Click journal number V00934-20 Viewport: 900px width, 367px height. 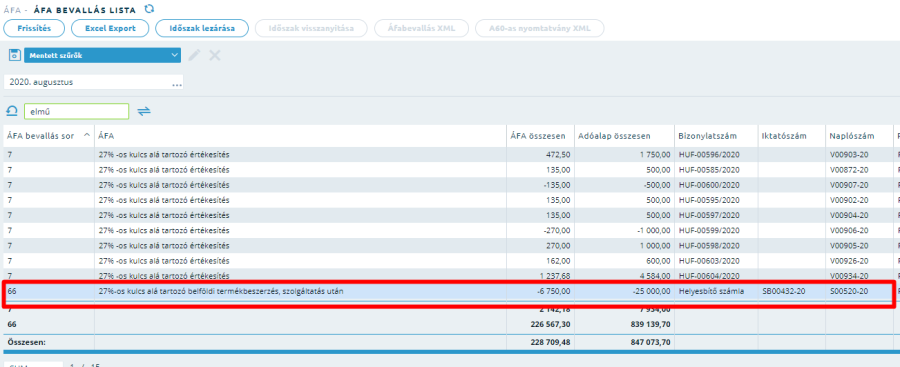(849, 276)
